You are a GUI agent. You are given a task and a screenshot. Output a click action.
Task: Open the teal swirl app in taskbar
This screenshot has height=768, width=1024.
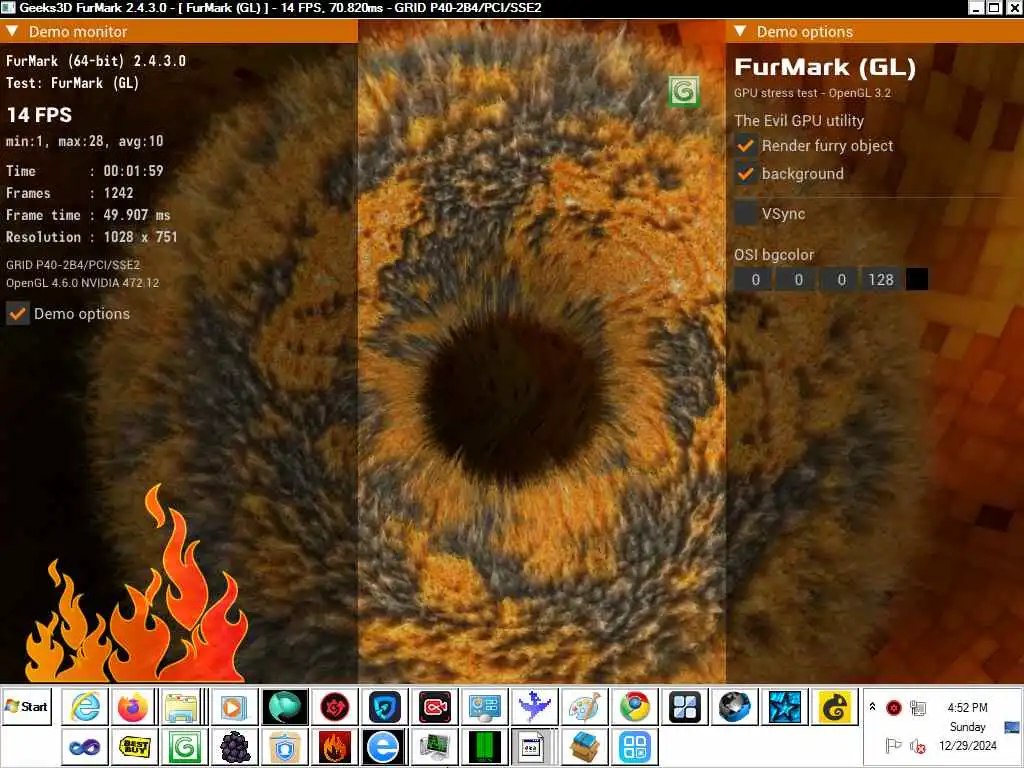(x=284, y=707)
